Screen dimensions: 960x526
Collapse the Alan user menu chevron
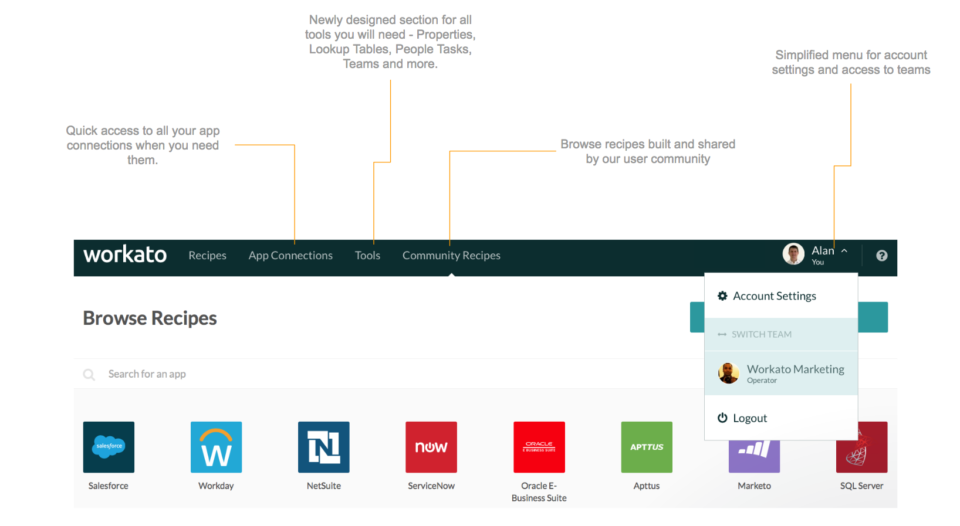pyautogui.click(x=845, y=251)
